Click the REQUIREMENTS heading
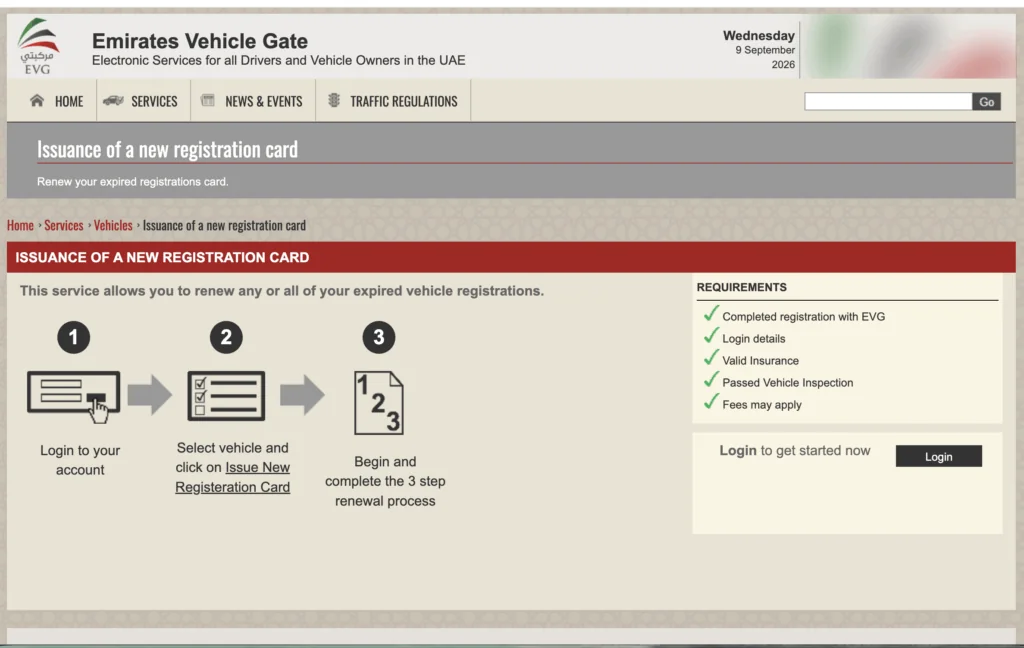 (741, 287)
